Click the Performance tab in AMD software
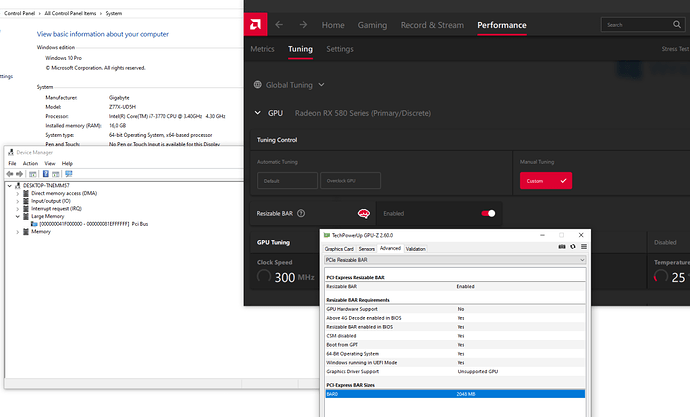Screen dimensions: 690x417 (x=502, y=25)
